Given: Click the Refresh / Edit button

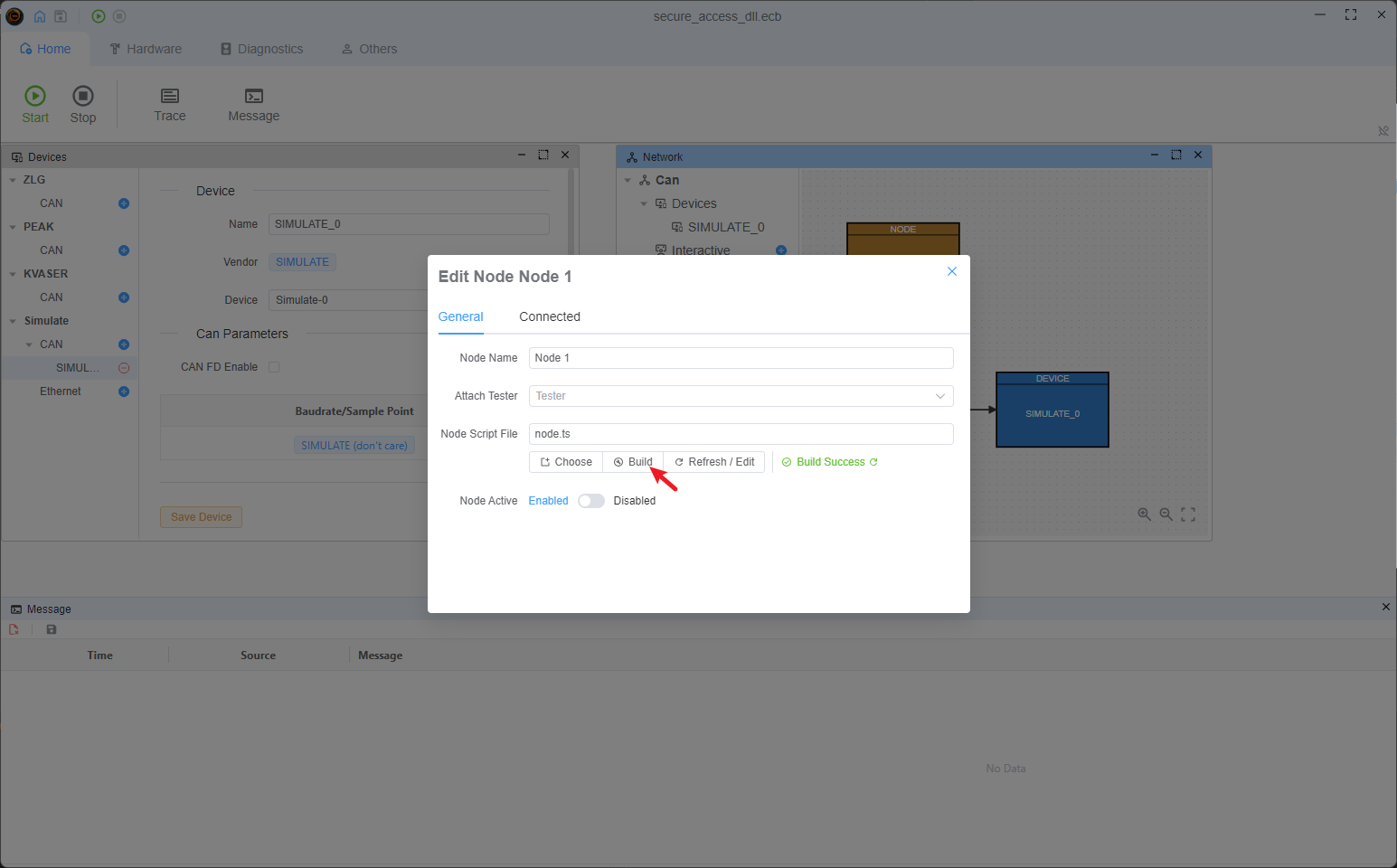Looking at the screenshot, I should [x=714, y=462].
